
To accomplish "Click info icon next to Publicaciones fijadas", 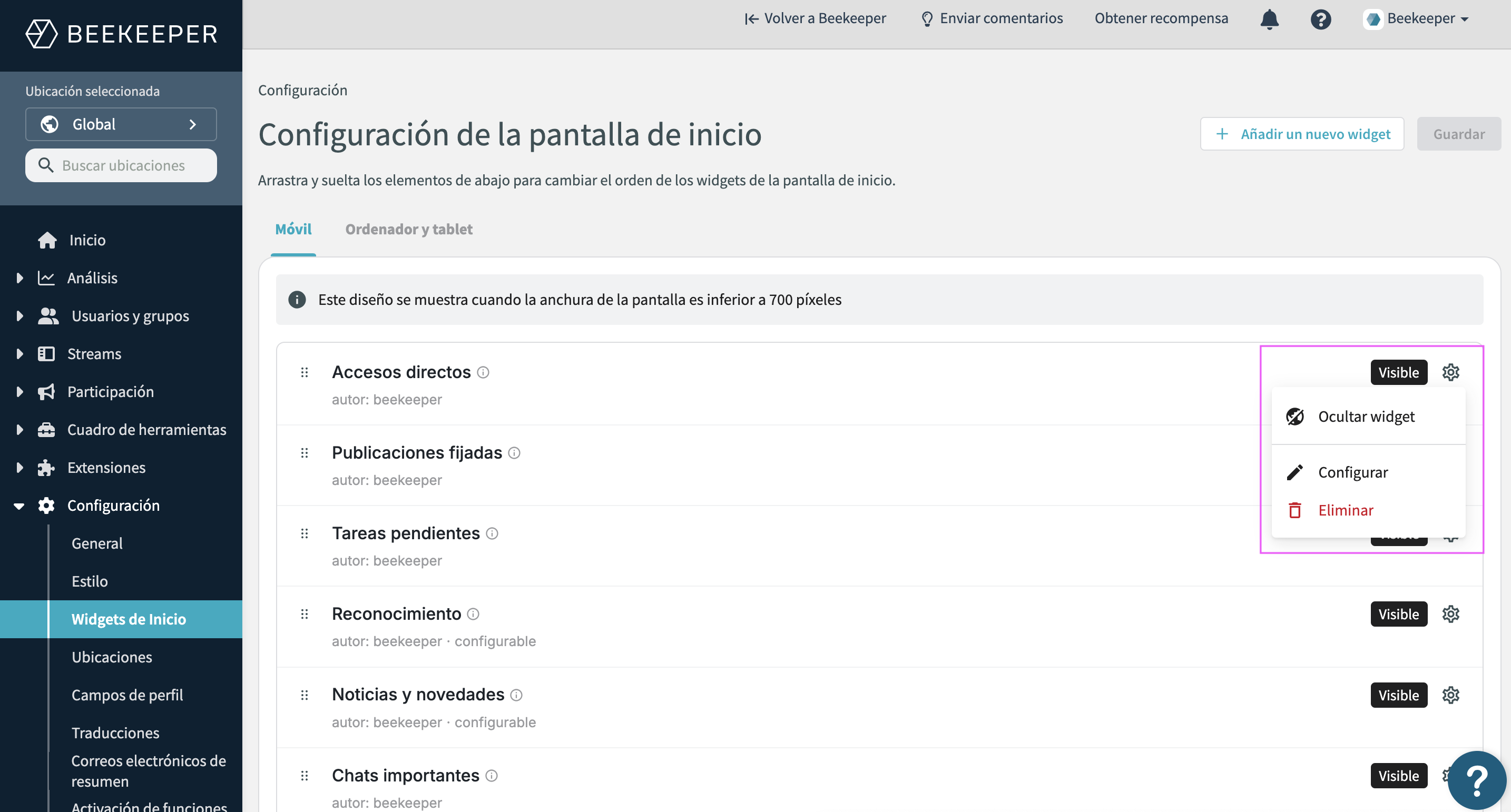I will click(x=514, y=453).
